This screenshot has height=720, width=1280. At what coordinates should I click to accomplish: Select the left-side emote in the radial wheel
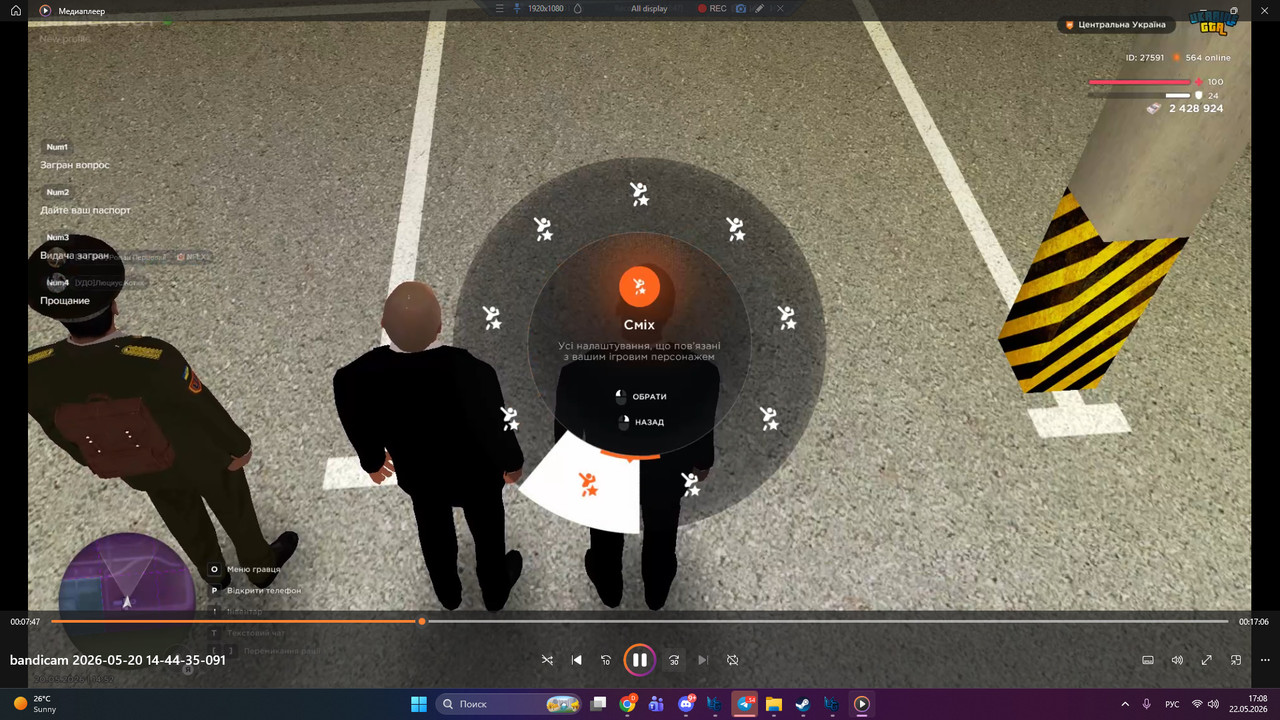point(492,318)
